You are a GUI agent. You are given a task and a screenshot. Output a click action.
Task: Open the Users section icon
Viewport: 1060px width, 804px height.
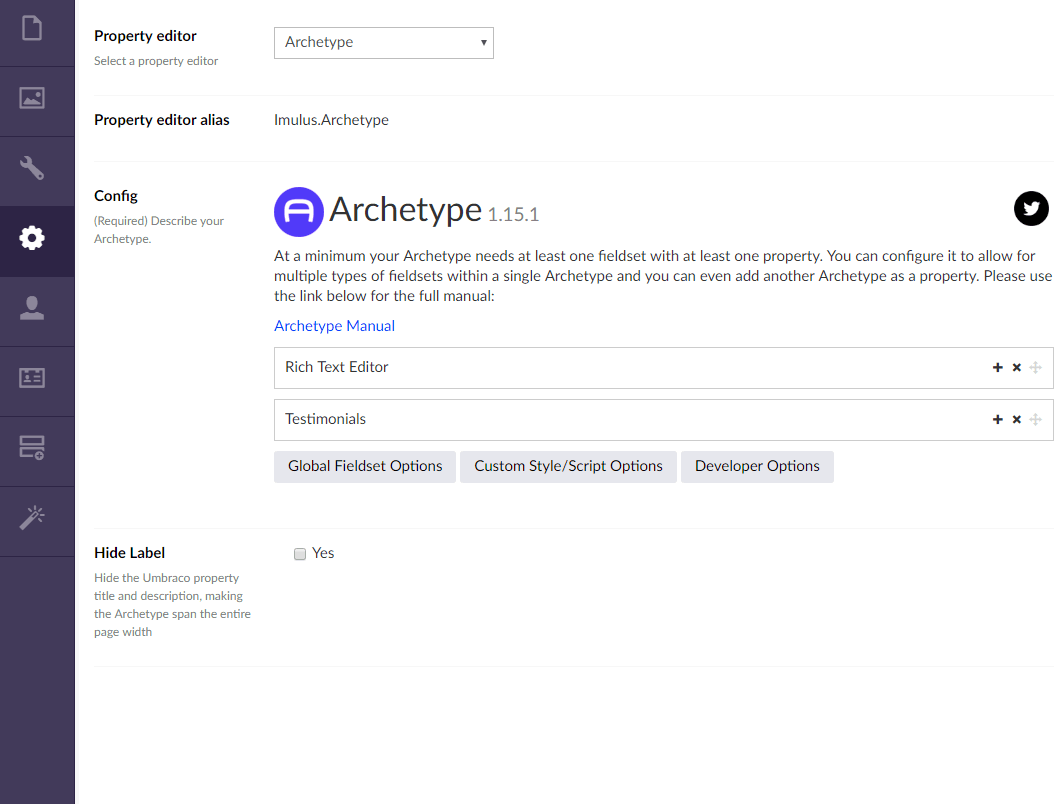point(32,308)
